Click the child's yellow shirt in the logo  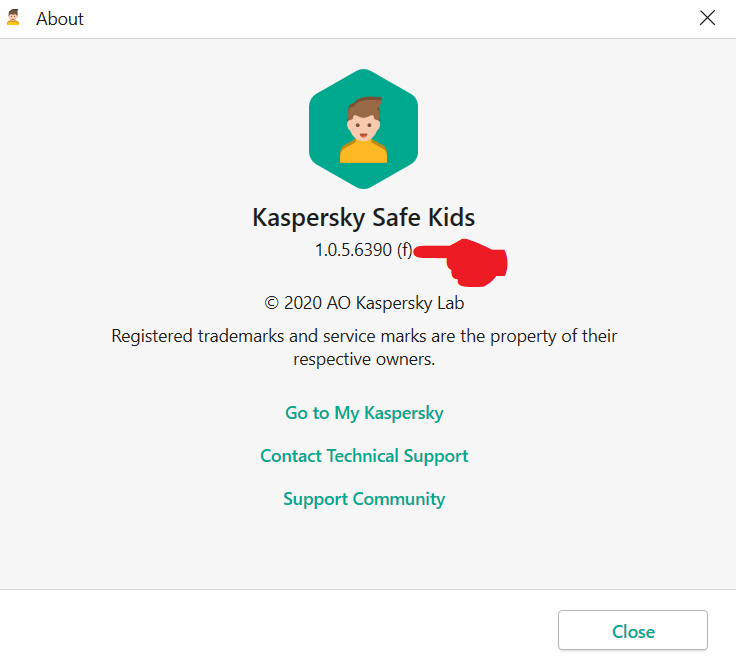(363, 151)
